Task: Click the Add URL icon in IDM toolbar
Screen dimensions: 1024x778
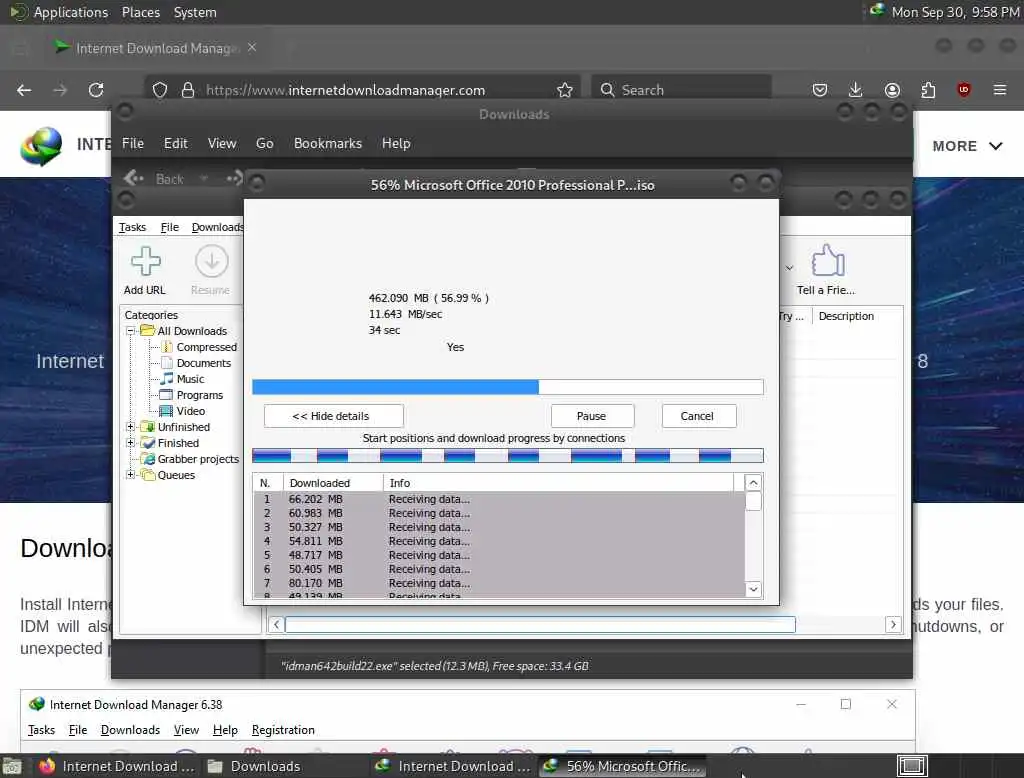Action: 145,261
